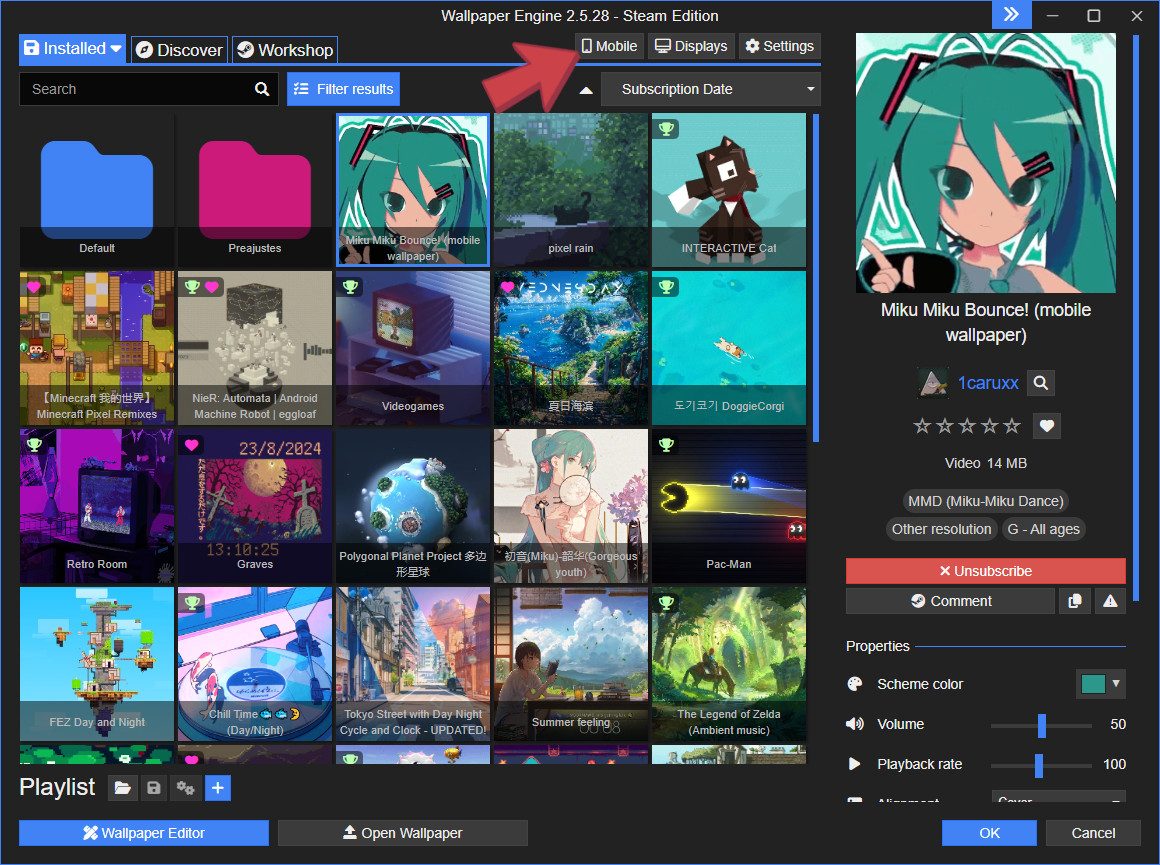Click the Scheme color palette icon
The width and height of the screenshot is (1160, 865).
pos(854,684)
